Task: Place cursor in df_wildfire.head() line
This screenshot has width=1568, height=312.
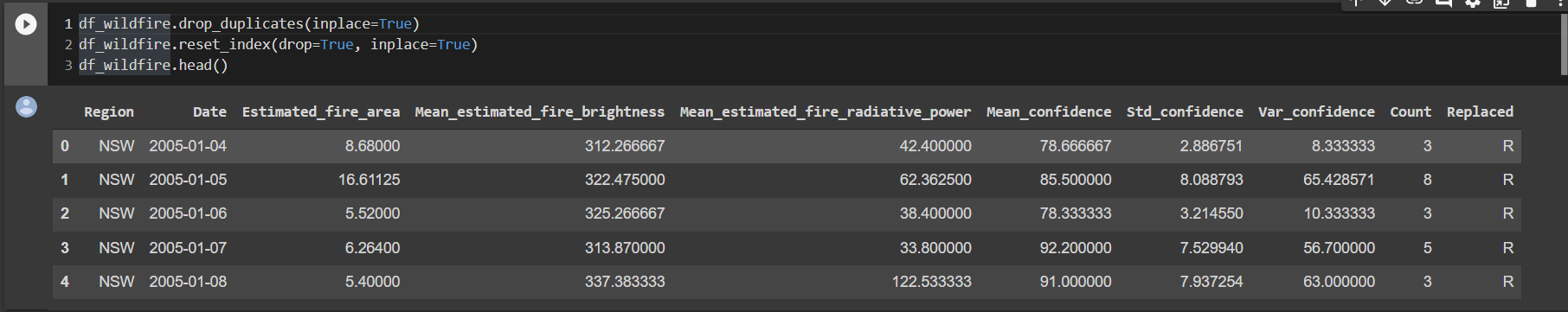Action: (153, 65)
